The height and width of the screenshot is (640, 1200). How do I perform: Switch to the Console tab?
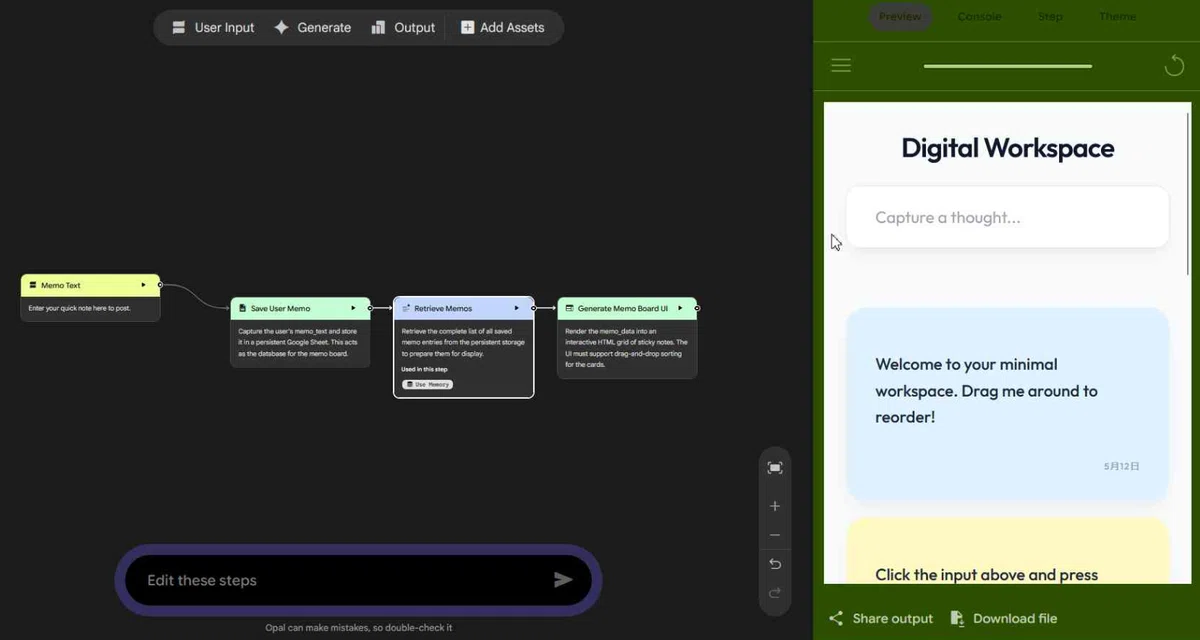click(979, 17)
